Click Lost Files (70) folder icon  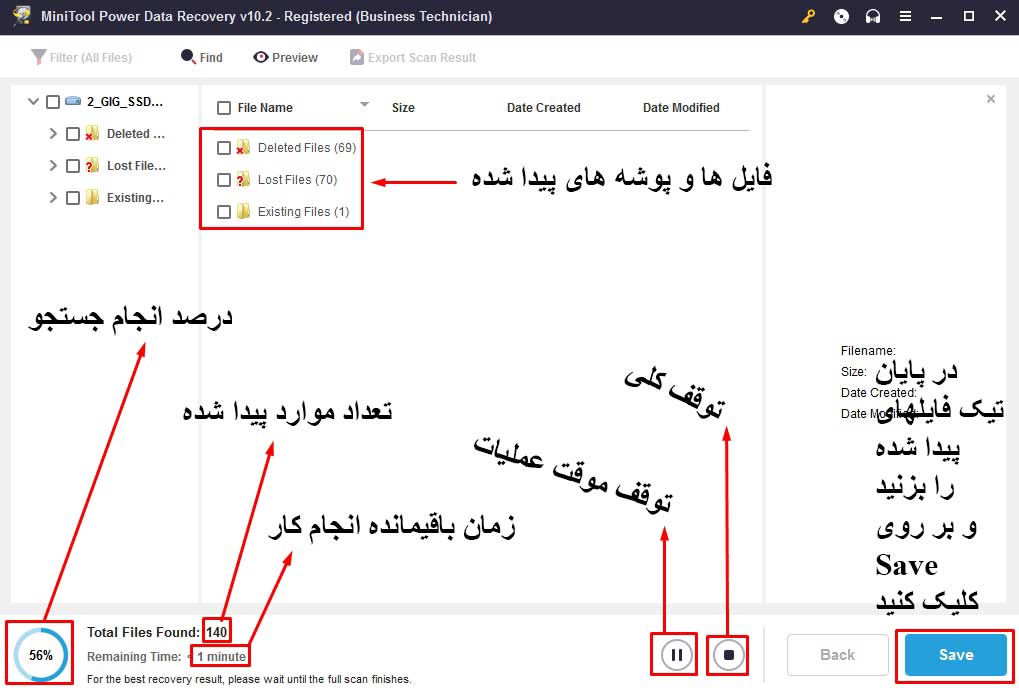pos(243,179)
